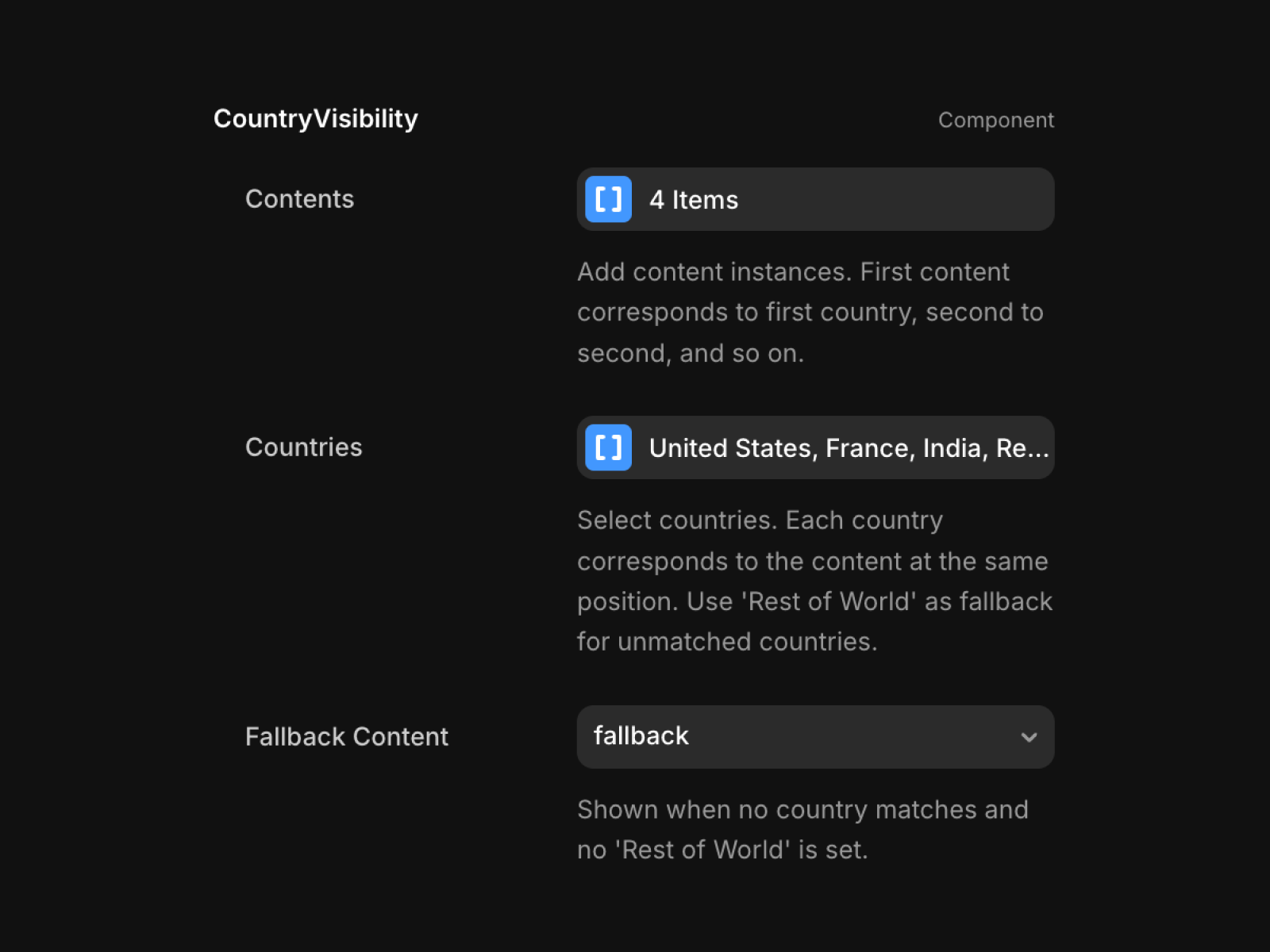Viewport: 1270px width, 952px height.
Task: Click the Component type label
Action: [x=995, y=121]
